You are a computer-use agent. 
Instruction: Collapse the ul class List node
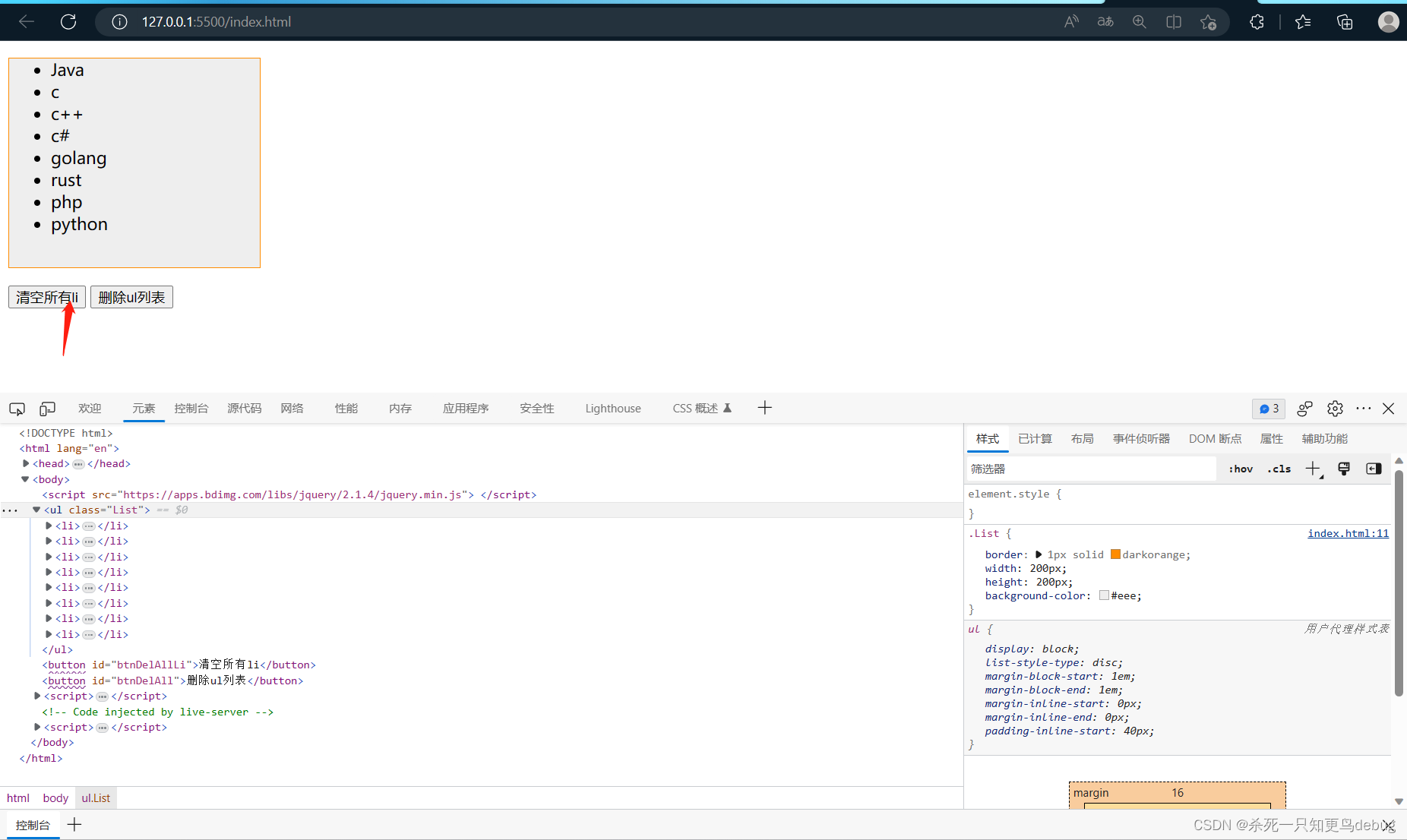tap(36, 510)
